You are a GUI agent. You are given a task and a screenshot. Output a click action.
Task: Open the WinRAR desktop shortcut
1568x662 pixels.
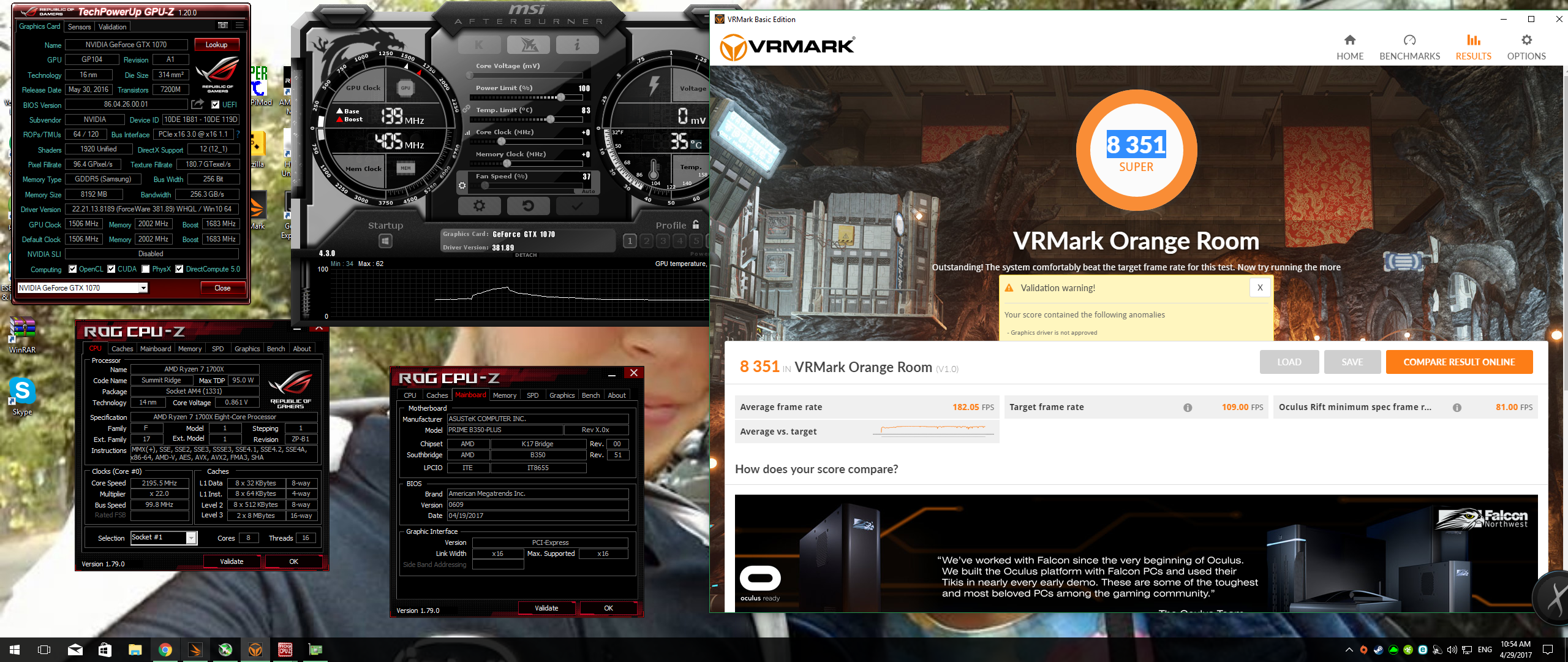coord(23,335)
